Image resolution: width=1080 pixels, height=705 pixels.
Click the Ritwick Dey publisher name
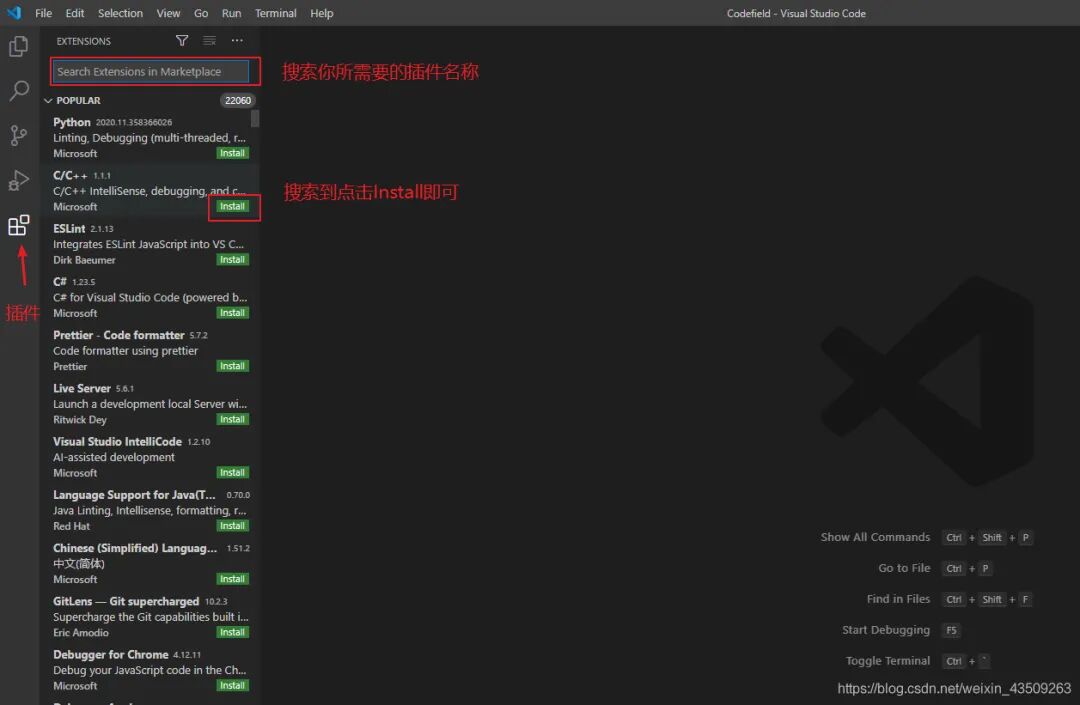pyautogui.click(x=80, y=419)
